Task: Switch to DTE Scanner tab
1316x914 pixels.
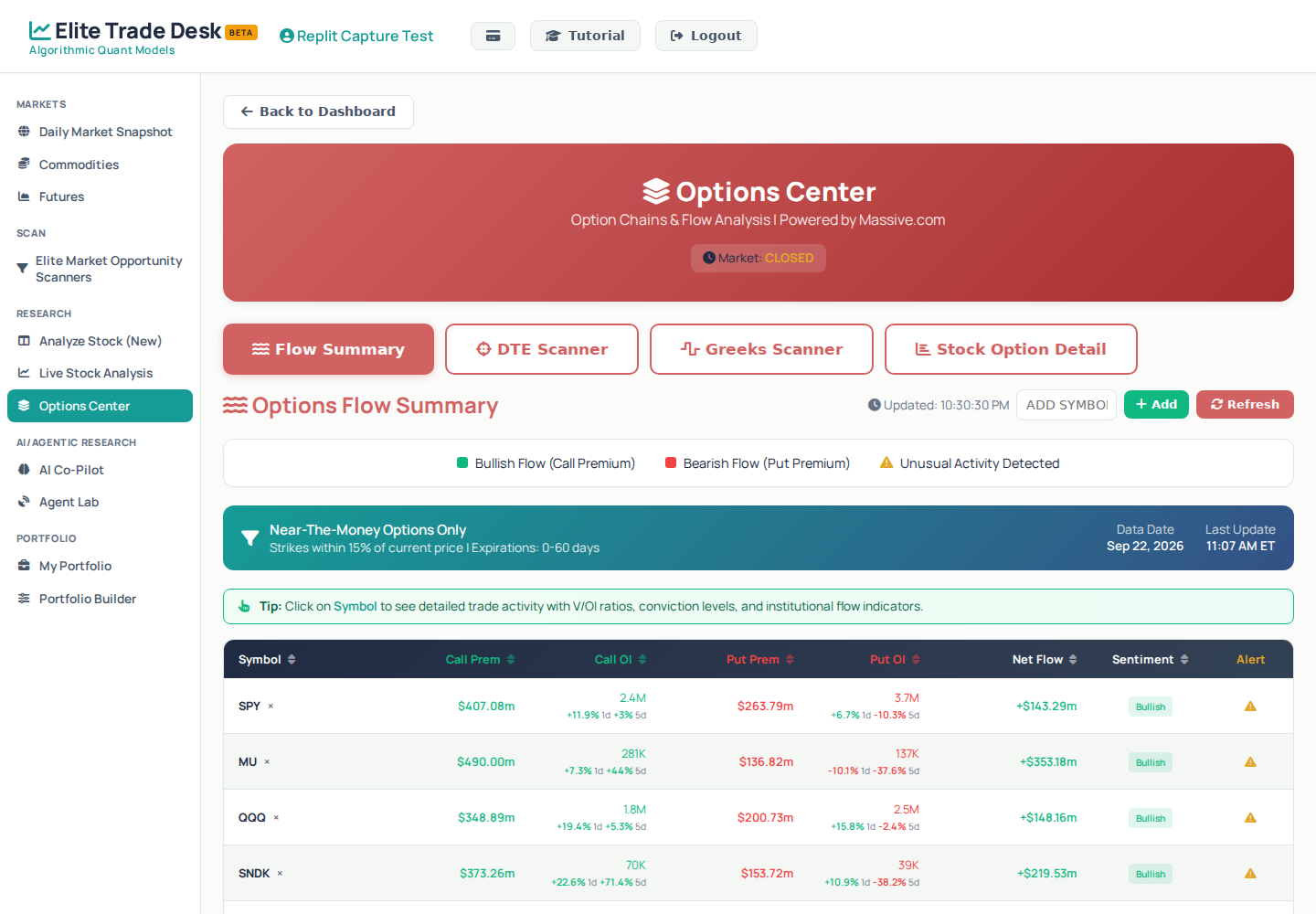Action: [542, 349]
